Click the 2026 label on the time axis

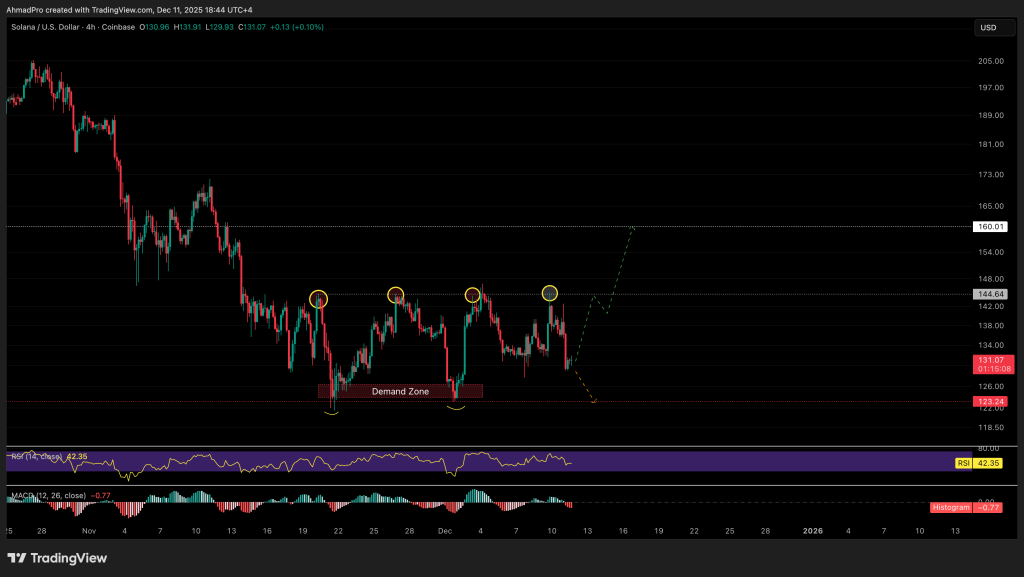[x=813, y=530]
